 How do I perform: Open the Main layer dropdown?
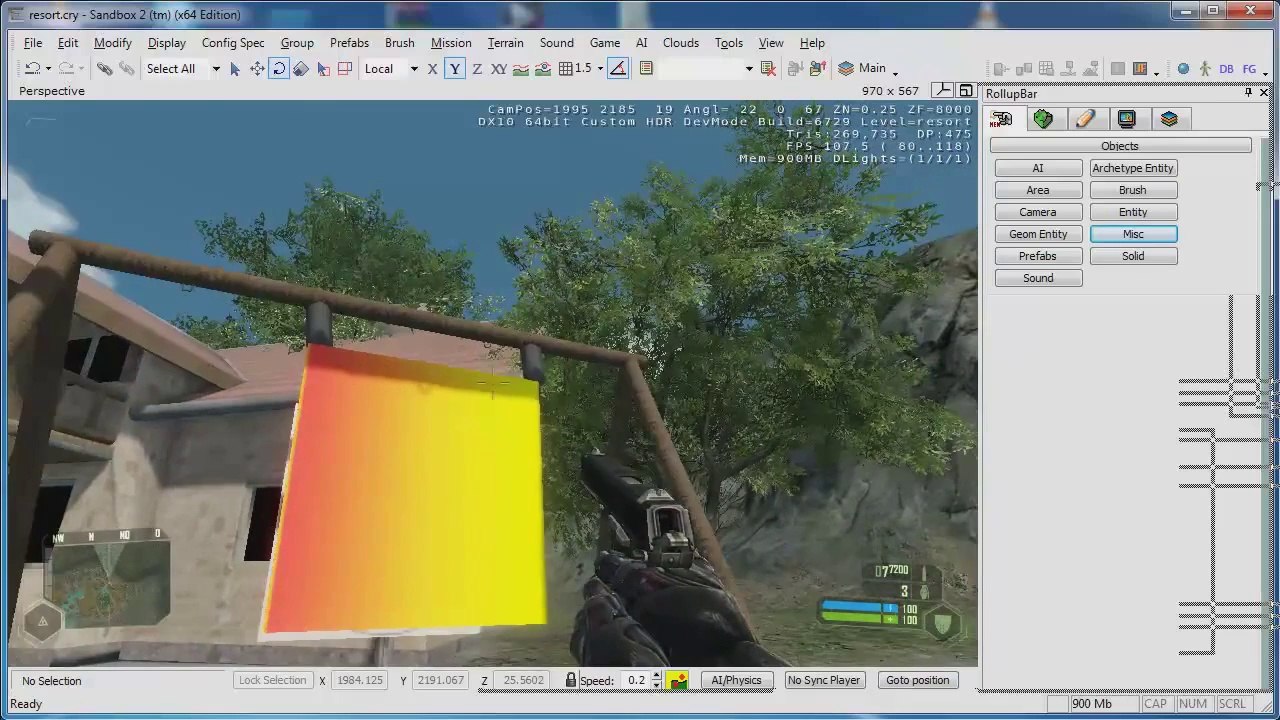click(x=894, y=70)
